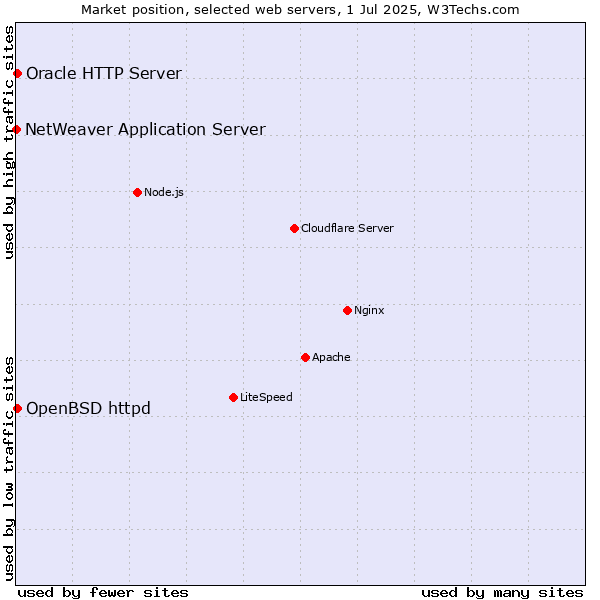This screenshot has width=600, height=600.
Task: Click 'used by fewer sites' axis label
Action: (x=103, y=593)
